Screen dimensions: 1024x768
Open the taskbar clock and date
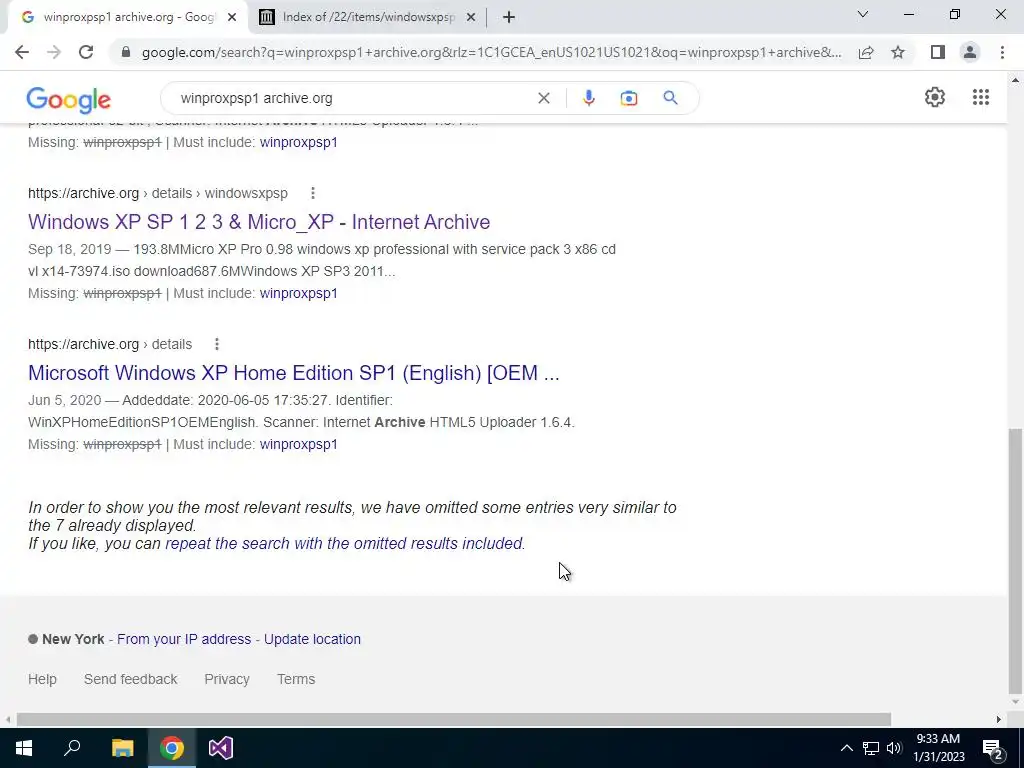pyautogui.click(x=938, y=748)
